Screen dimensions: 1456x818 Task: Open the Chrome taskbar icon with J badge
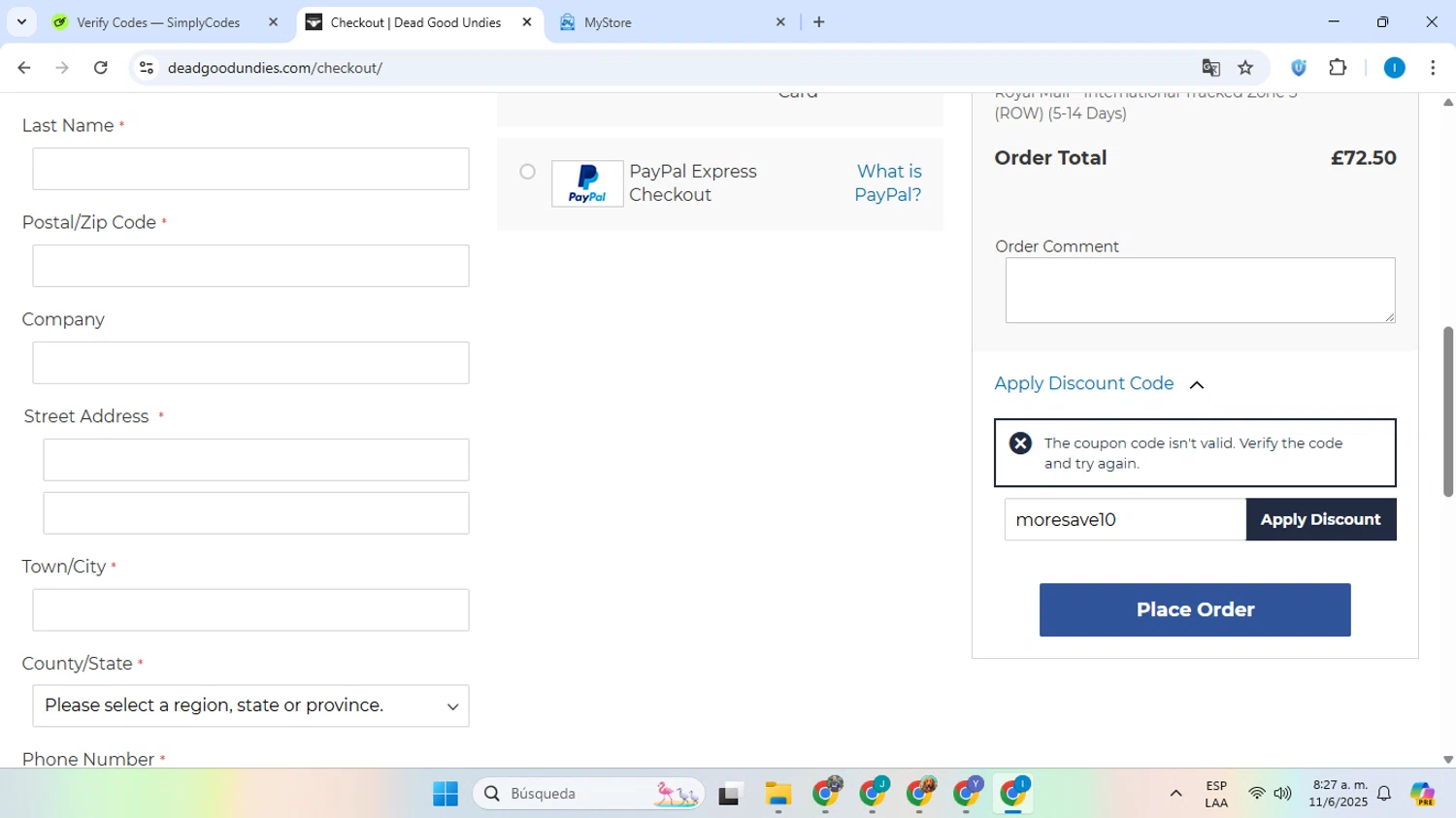point(874,793)
